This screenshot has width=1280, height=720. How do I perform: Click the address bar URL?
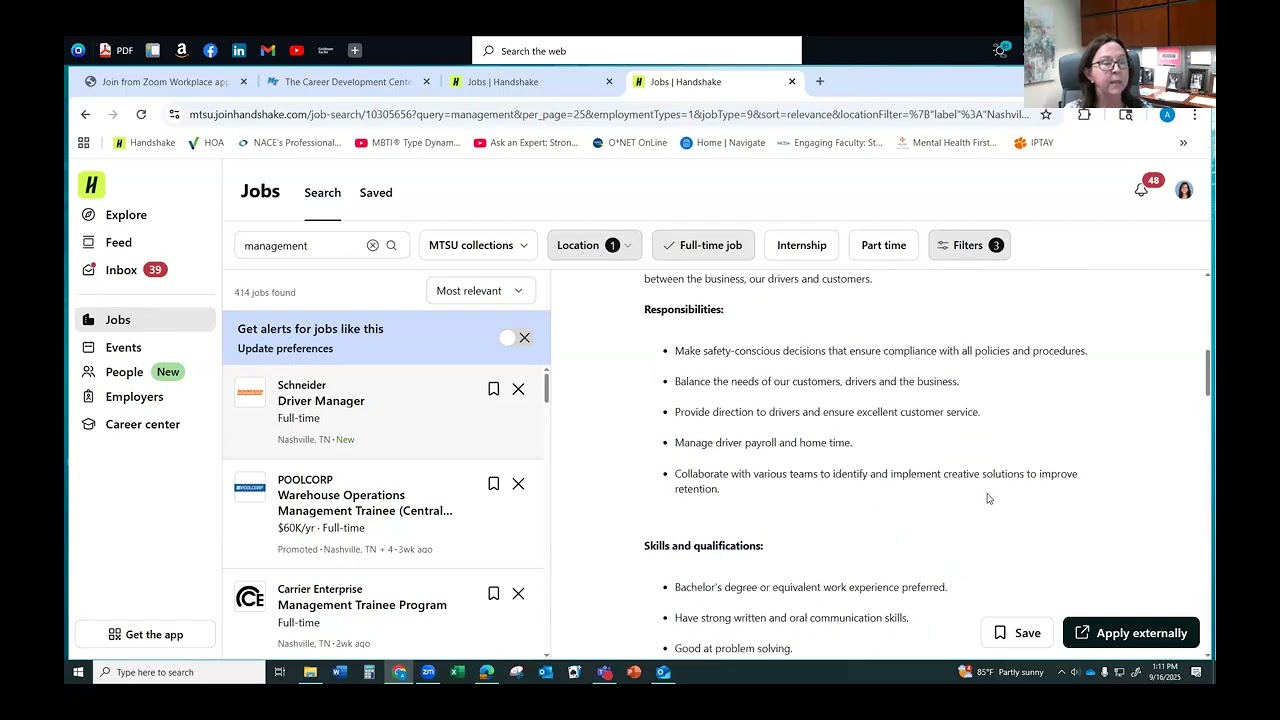coord(608,115)
